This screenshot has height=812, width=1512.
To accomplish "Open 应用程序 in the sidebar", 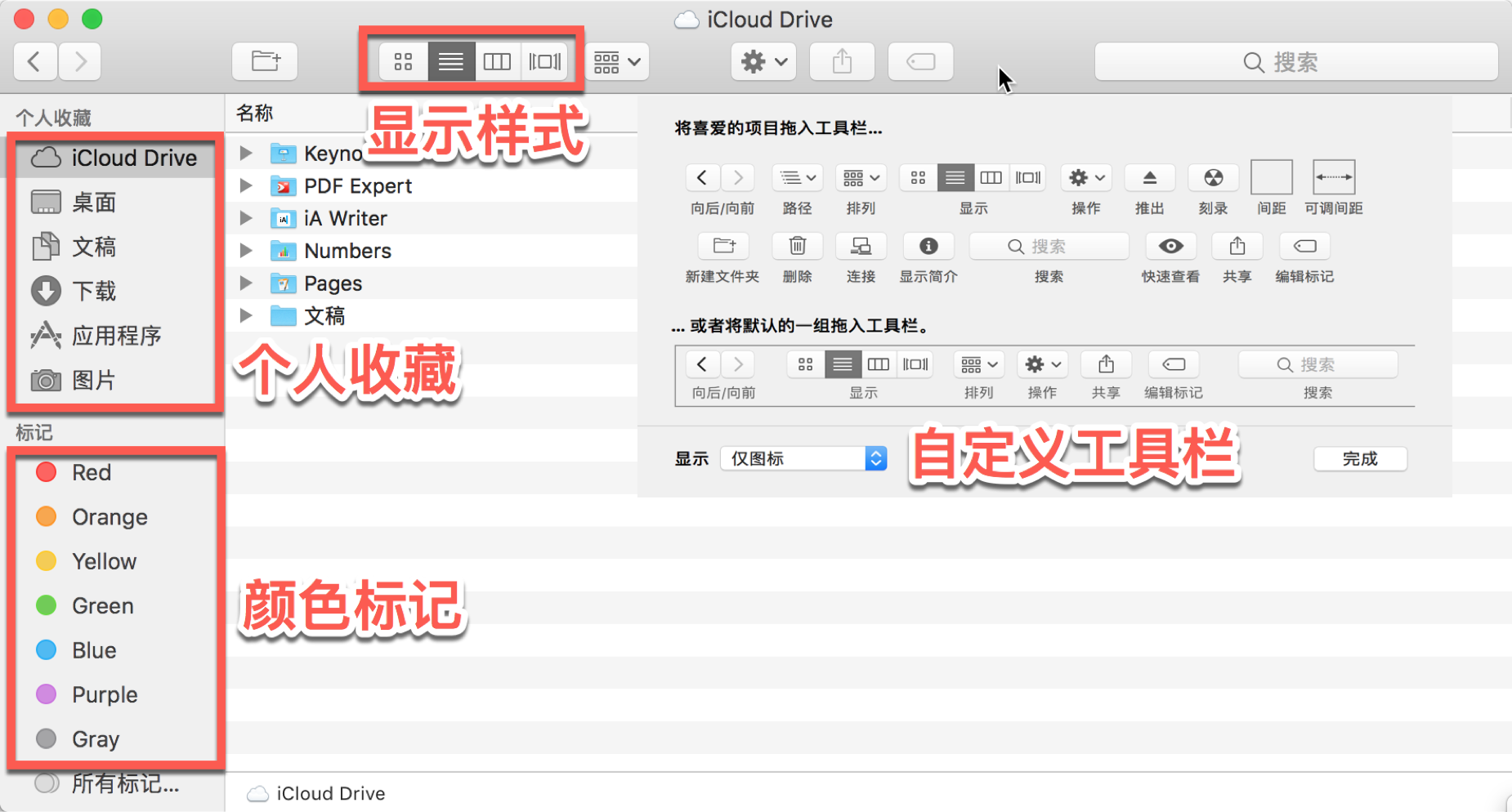I will click(115, 336).
